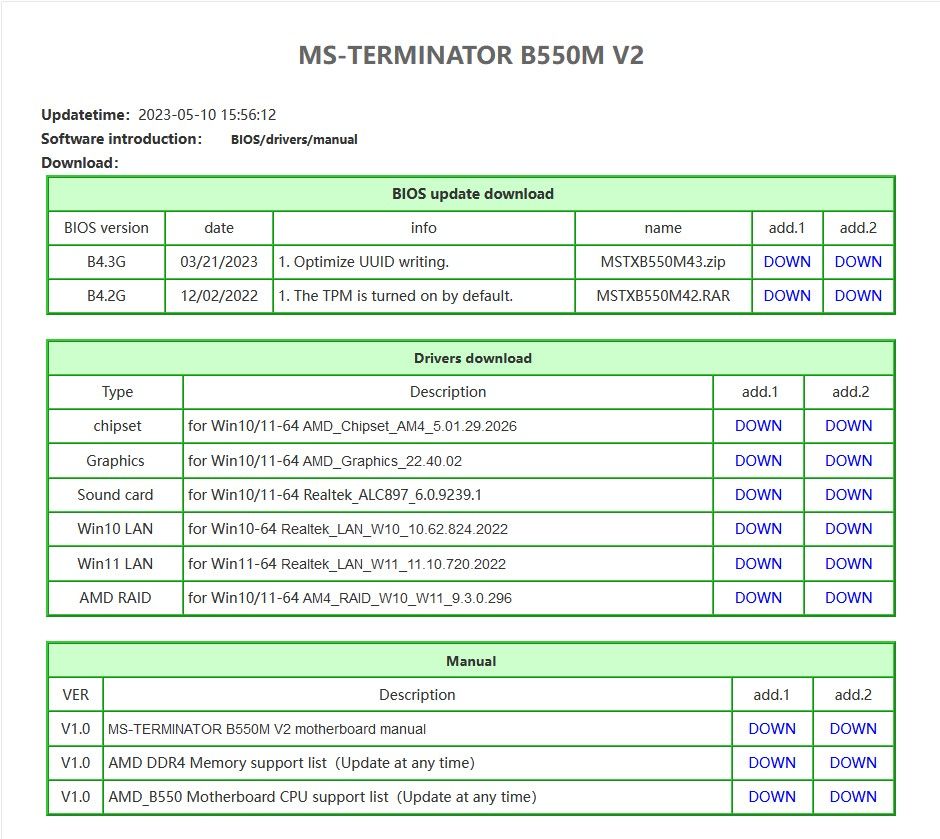Download B4.2G BIOS from add.2 link
940x839 pixels.
click(858, 296)
